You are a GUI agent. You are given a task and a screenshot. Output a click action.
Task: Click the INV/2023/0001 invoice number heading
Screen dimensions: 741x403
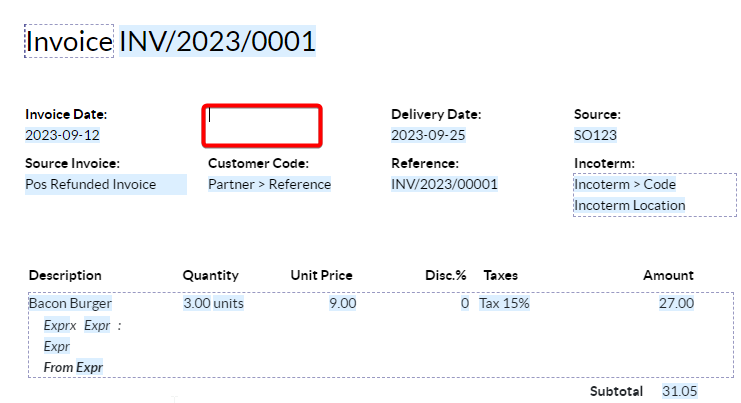(218, 41)
